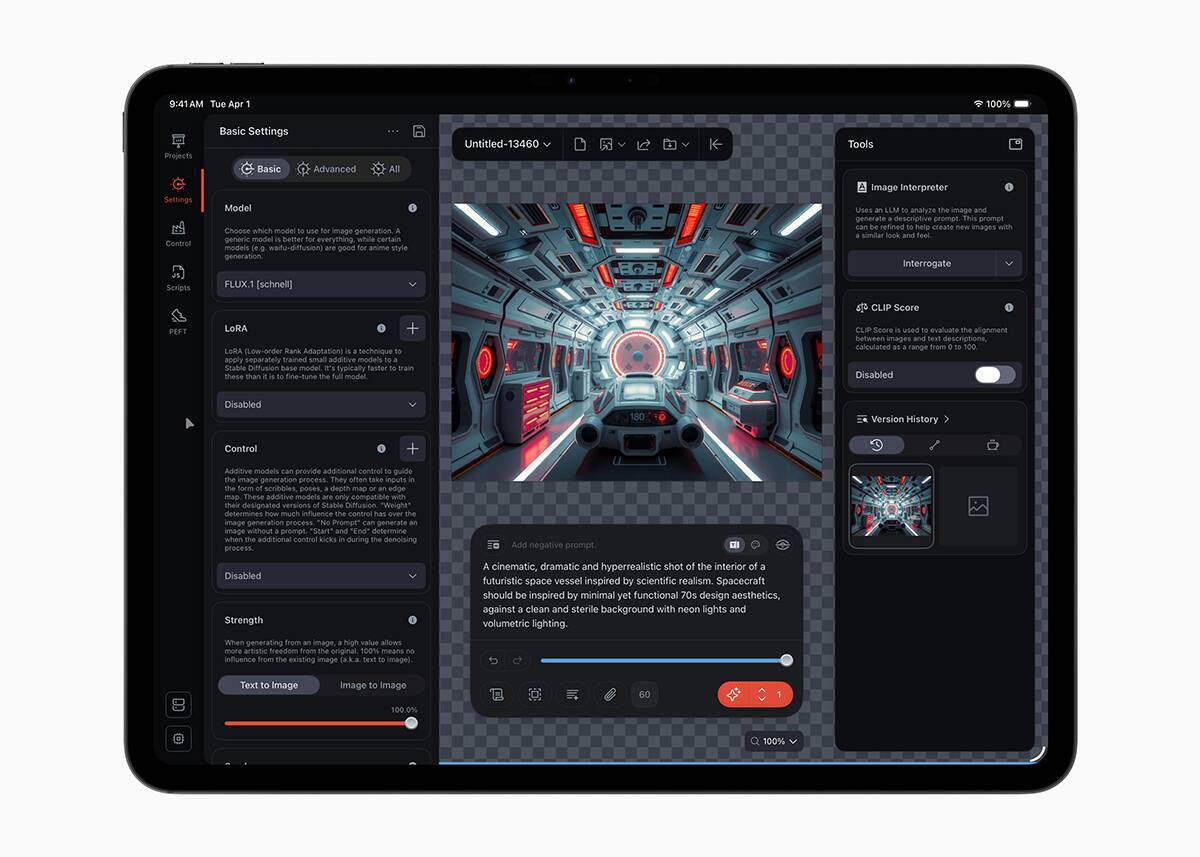Show info for CLIP Score
1200x857 pixels.
click(1008, 307)
